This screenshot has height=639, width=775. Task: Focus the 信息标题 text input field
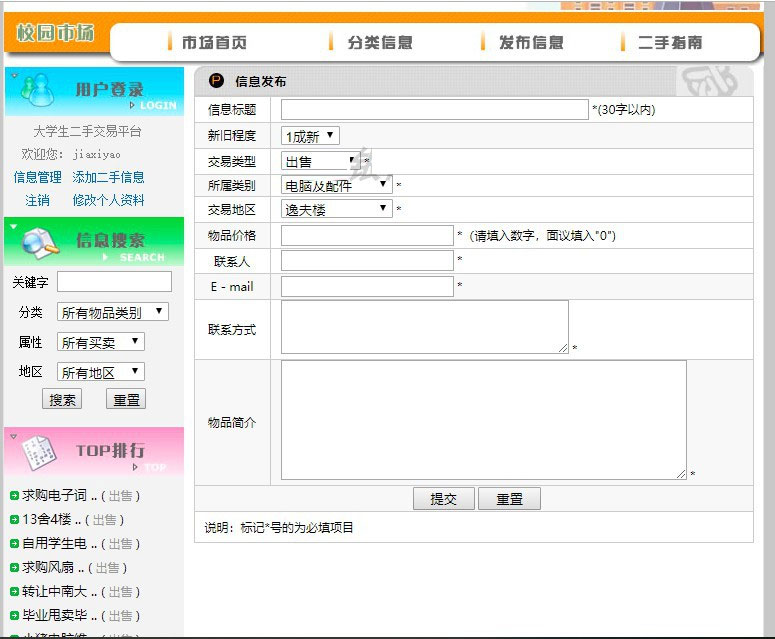click(434, 110)
